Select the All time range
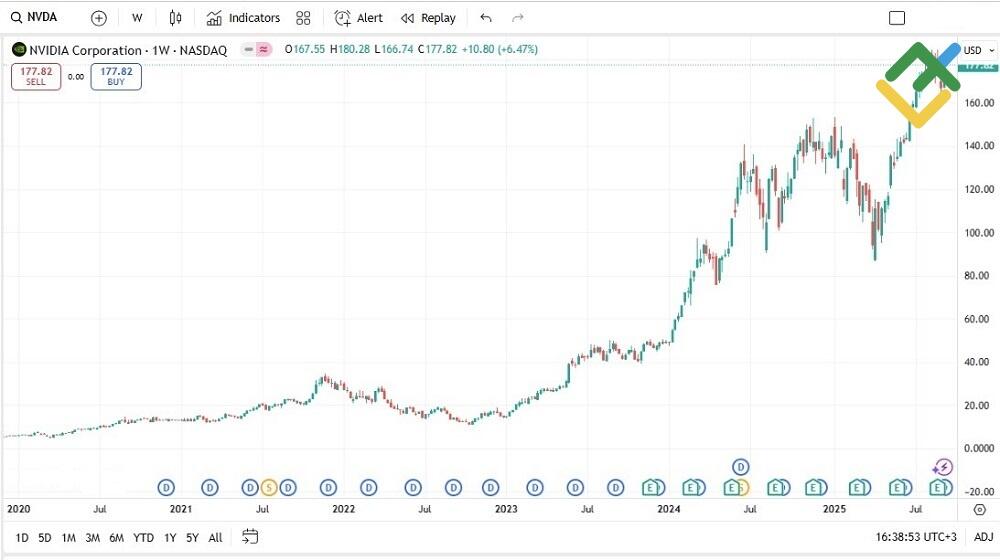1000x560 pixels. [216, 538]
